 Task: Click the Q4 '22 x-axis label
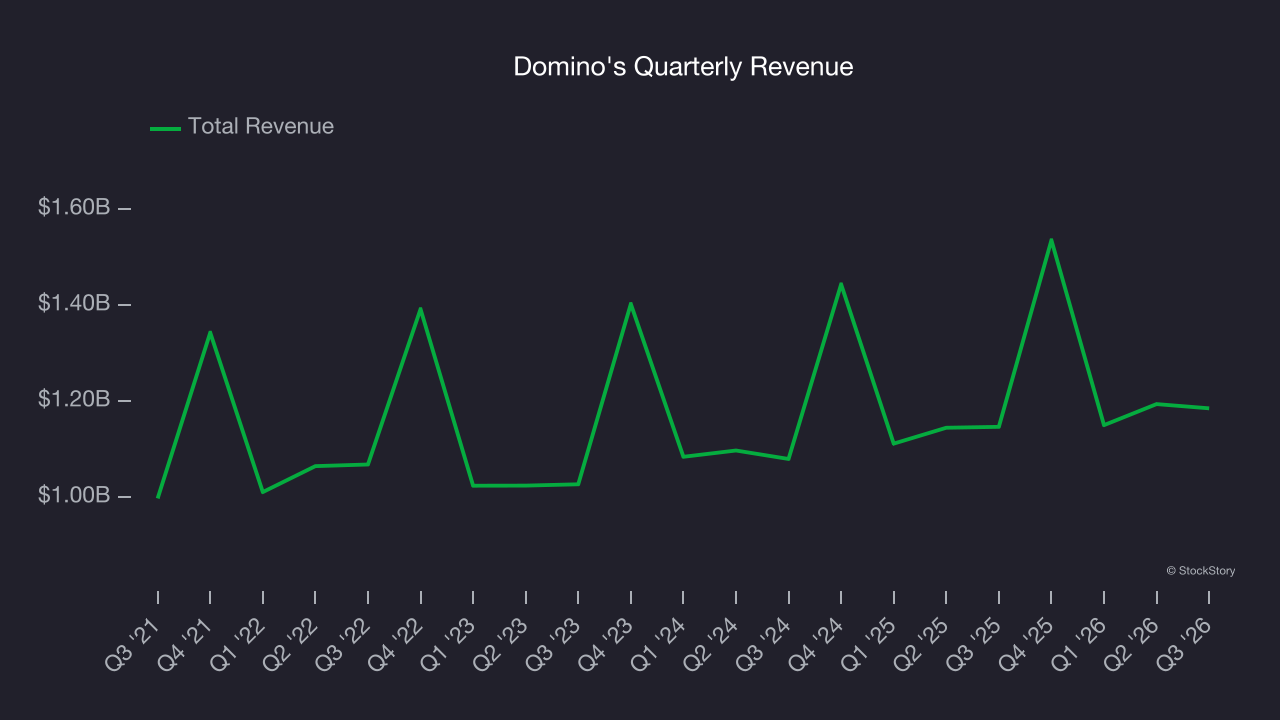(398, 643)
